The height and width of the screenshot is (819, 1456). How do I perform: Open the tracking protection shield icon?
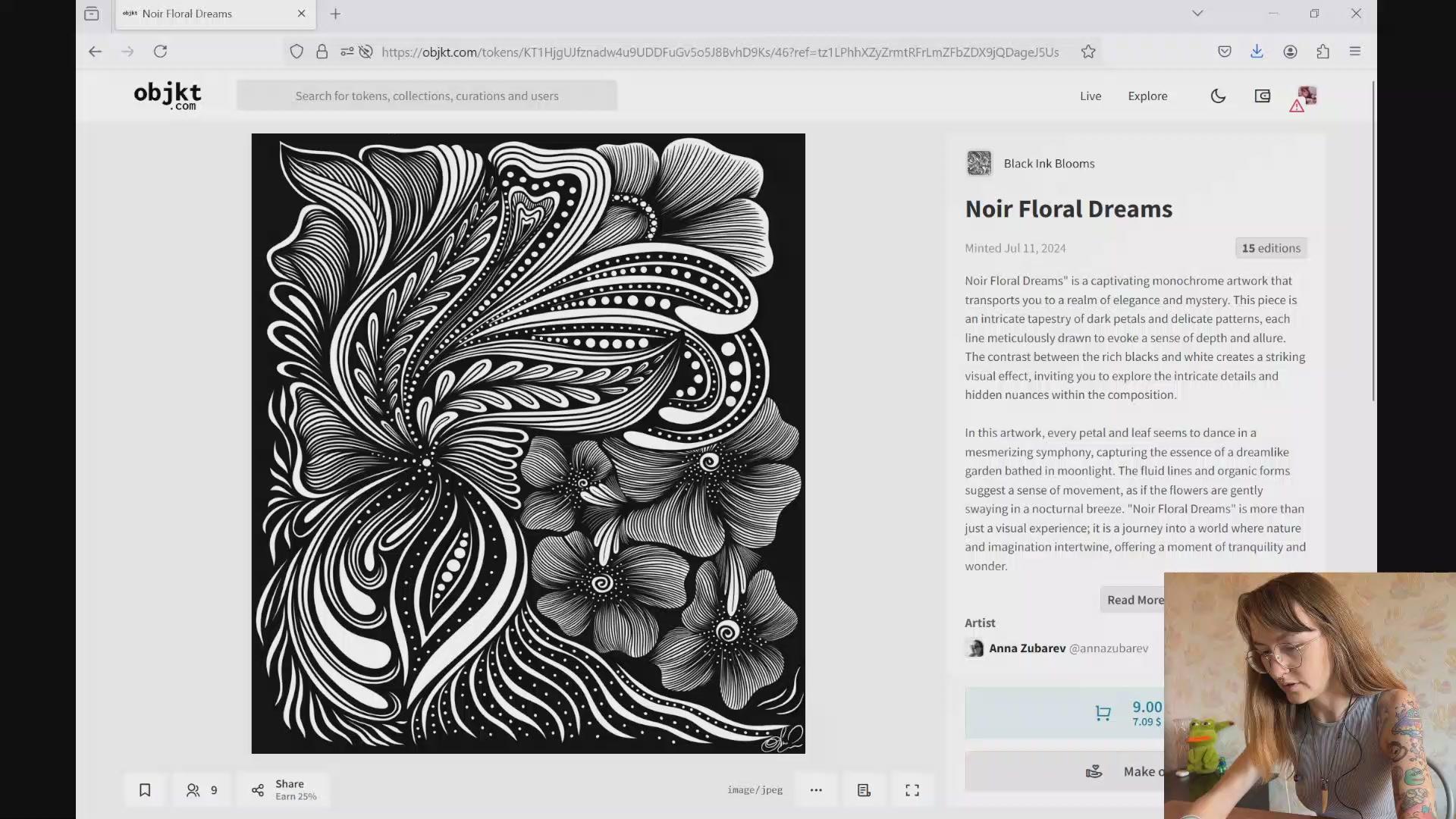click(297, 52)
